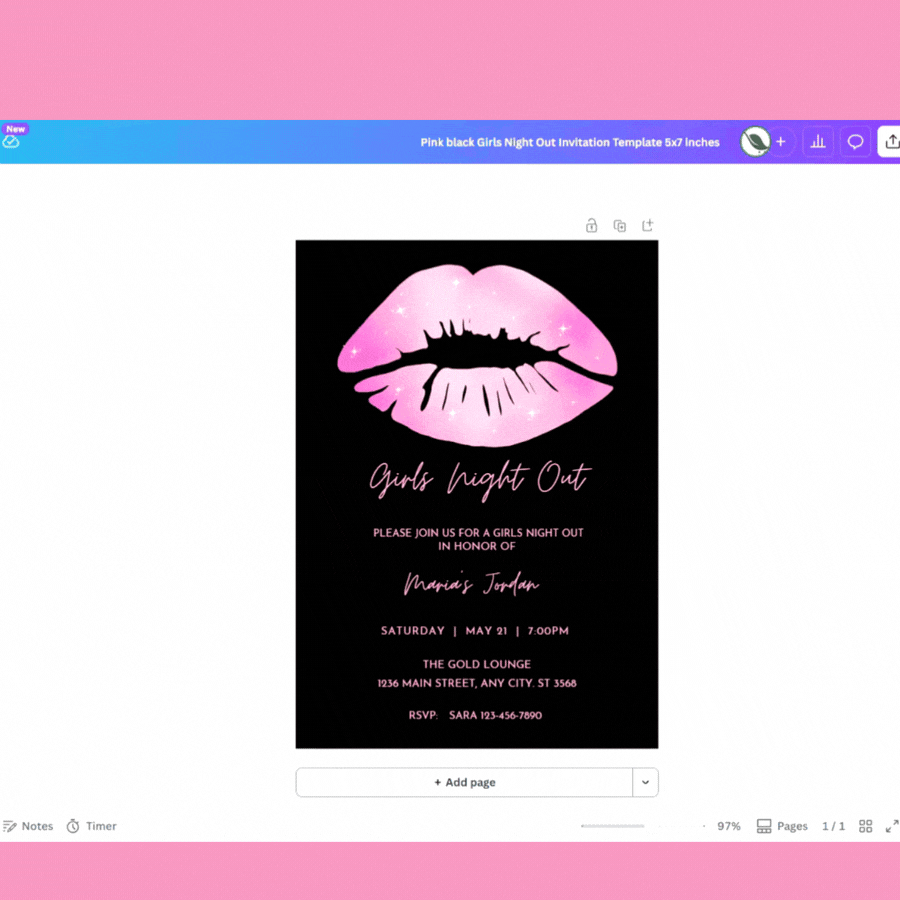Click the duplicate page icon
Viewport: 900px width, 900px height.
[x=619, y=226]
